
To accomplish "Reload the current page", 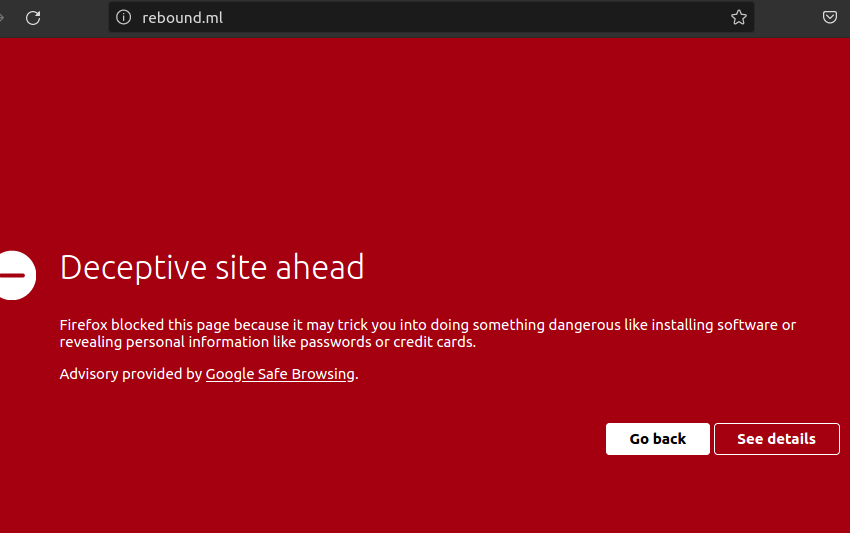I will click(x=33, y=17).
